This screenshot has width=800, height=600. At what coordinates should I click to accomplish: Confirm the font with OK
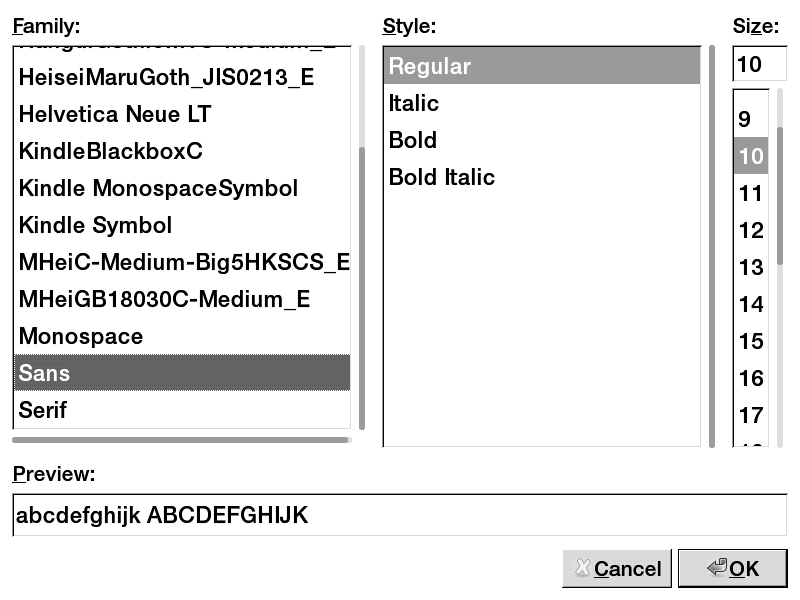732,569
